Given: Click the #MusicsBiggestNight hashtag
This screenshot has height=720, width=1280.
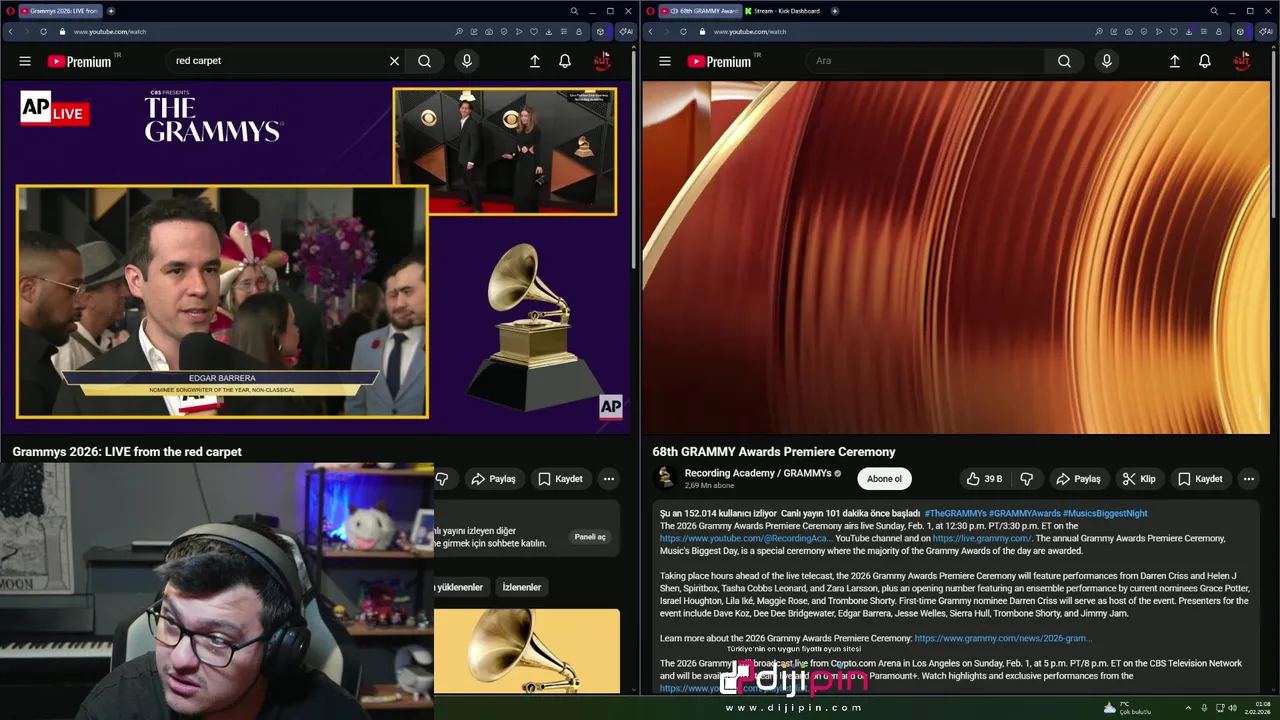Looking at the screenshot, I should pyautogui.click(x=1105, y=513).
